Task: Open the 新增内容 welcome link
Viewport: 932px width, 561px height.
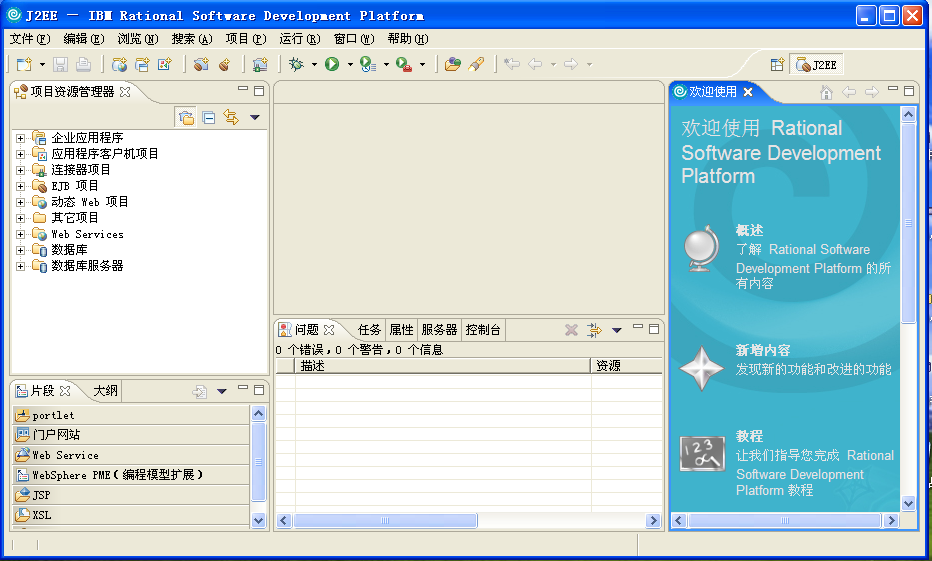Action: click(763, 351)
